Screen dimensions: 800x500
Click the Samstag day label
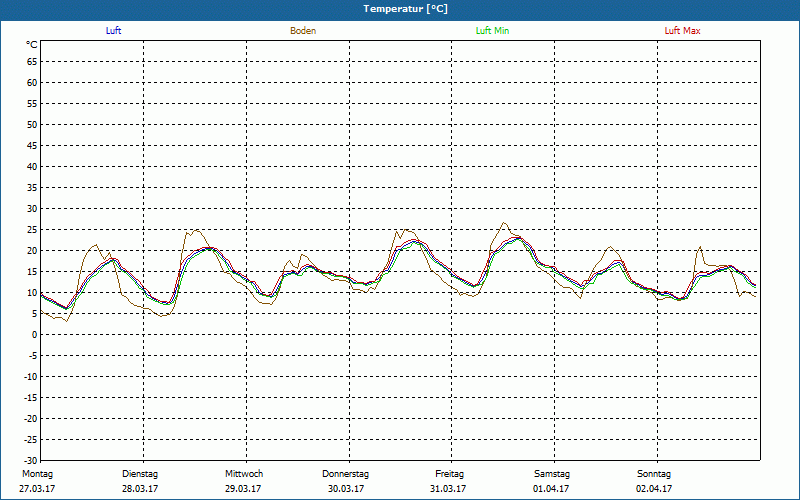[552, 474]
